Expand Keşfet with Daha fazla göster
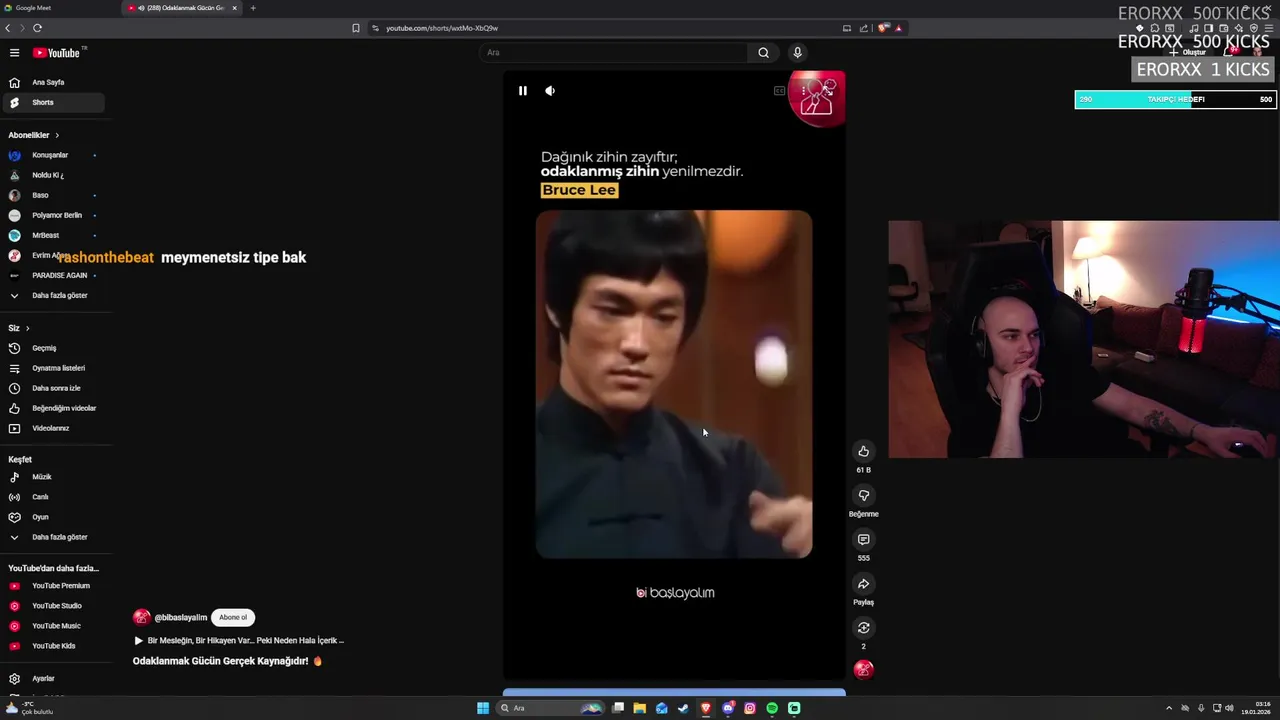1280x720 pixels. (52, 537)
